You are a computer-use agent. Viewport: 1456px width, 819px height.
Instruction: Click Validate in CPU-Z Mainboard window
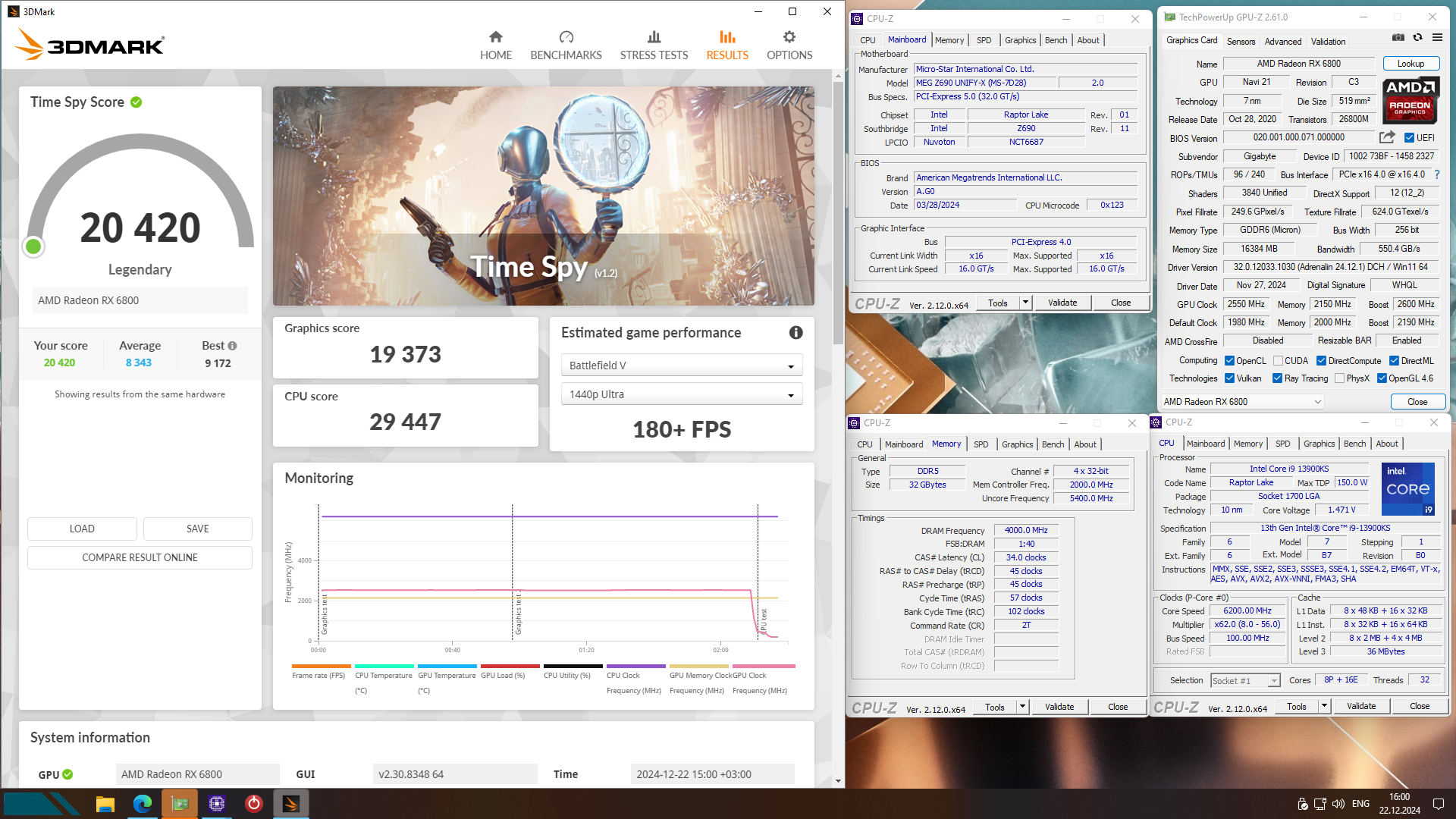tap(1062, 303)
